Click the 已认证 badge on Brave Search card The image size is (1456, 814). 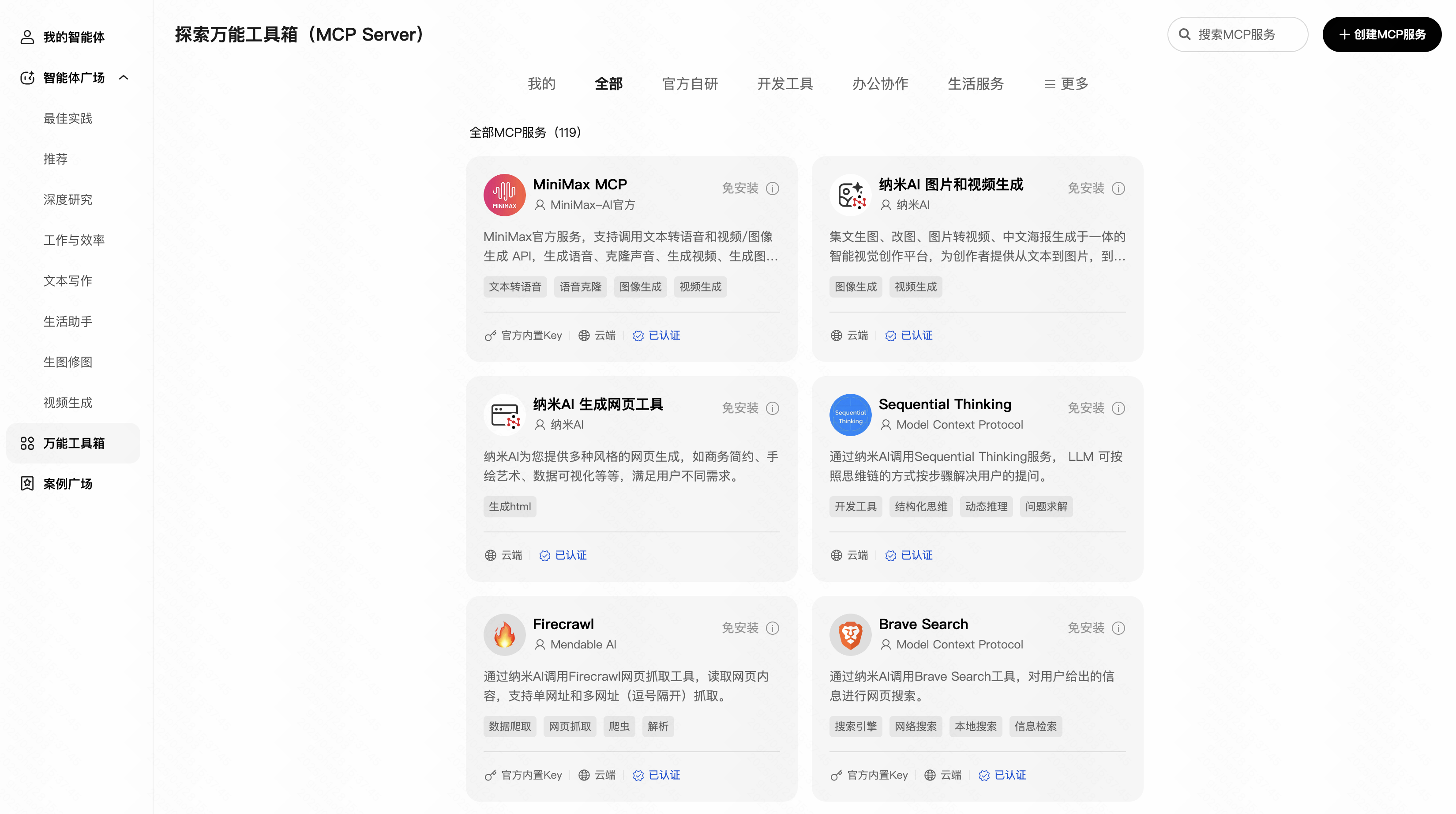[1002, 776]
